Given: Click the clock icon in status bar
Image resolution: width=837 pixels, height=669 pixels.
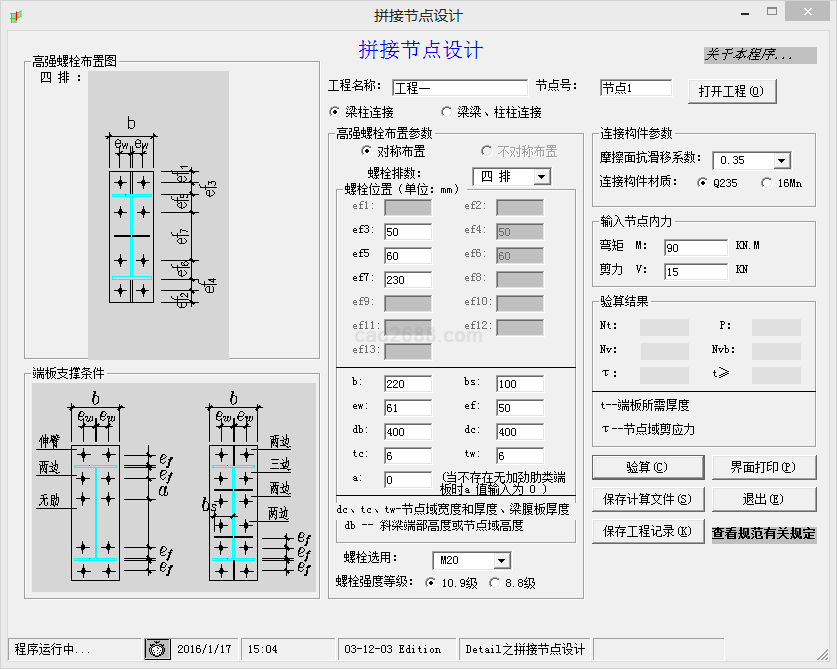Looking at the screenshot, I should click(158, 649).
